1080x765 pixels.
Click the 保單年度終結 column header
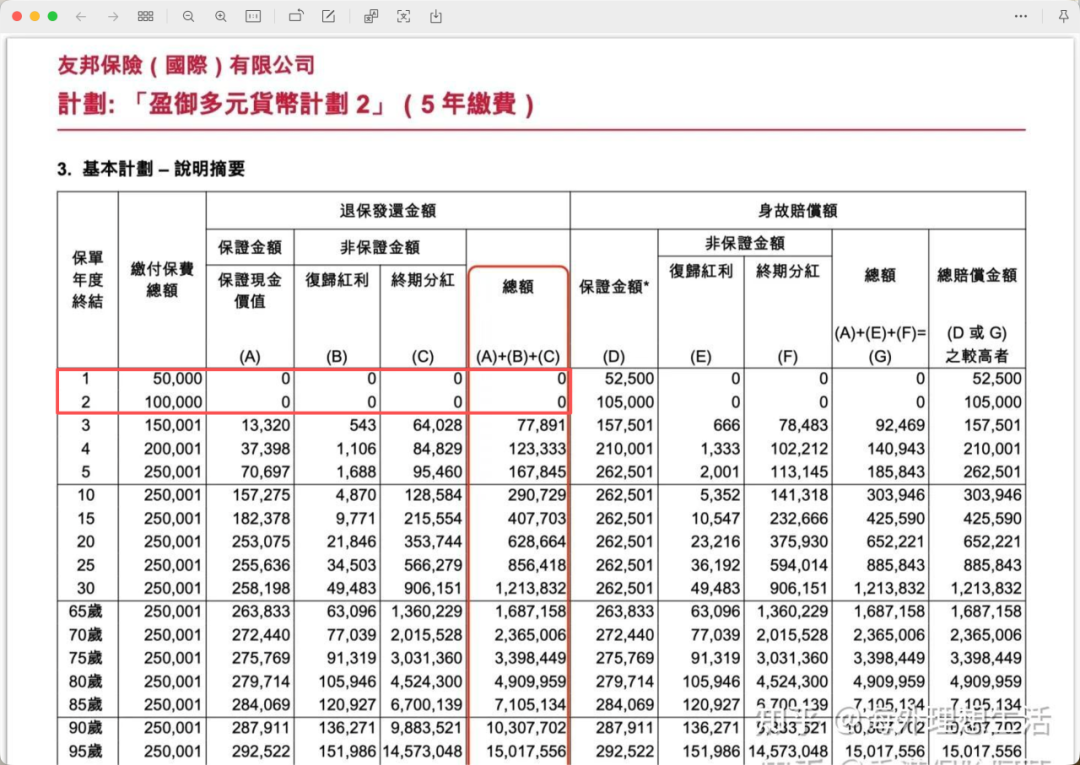[x=87, y=279]
